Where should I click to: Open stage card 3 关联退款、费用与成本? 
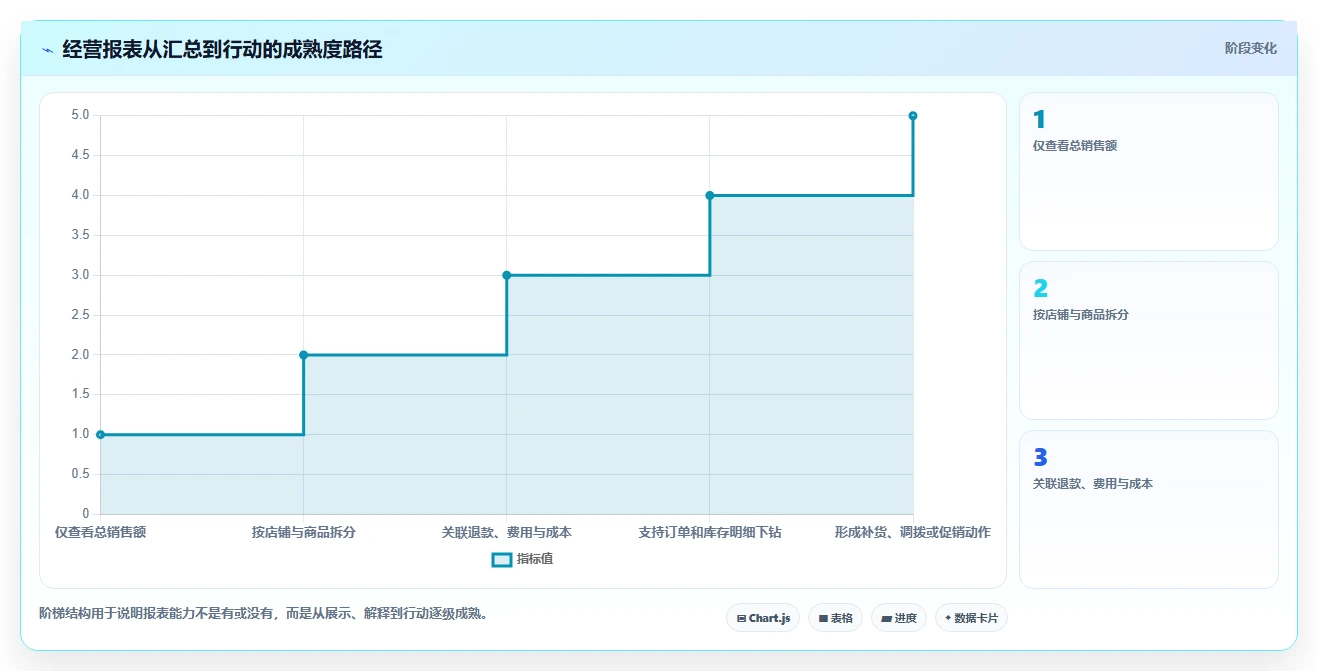1148,509
